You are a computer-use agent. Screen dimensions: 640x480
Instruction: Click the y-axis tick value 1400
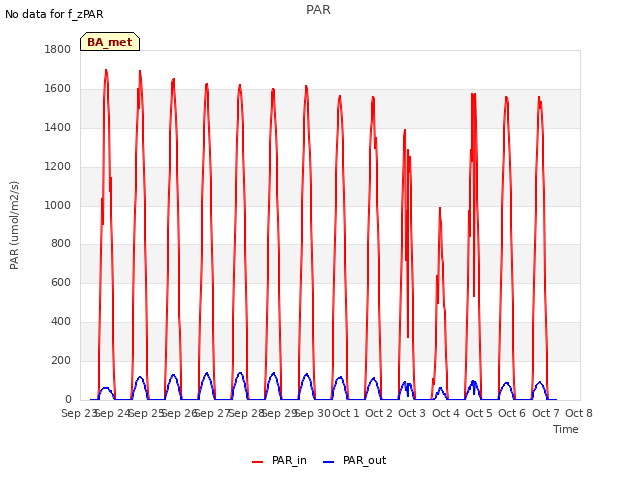(x=58, y=128)
